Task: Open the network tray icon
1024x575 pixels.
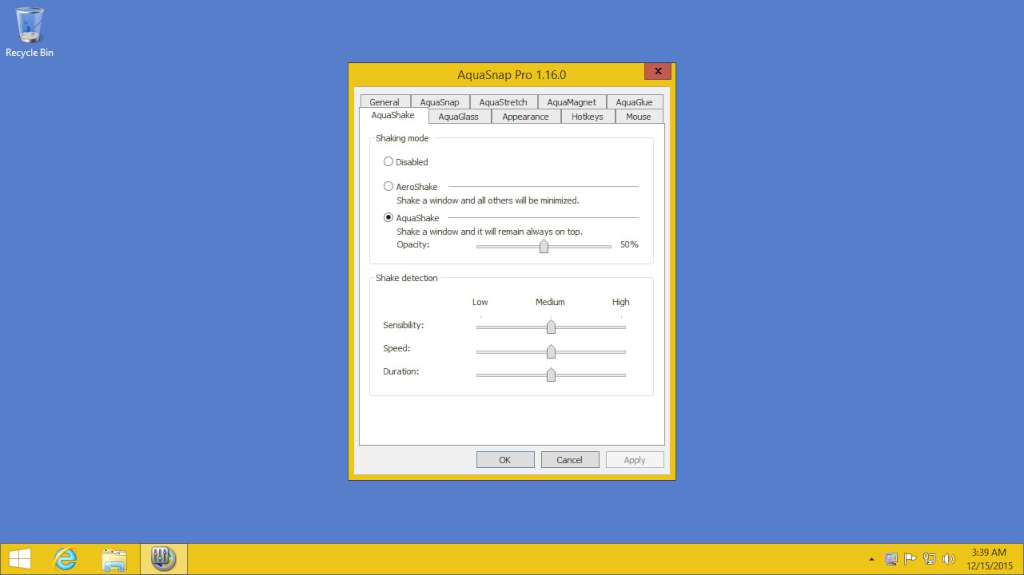Action: (929, 559)
